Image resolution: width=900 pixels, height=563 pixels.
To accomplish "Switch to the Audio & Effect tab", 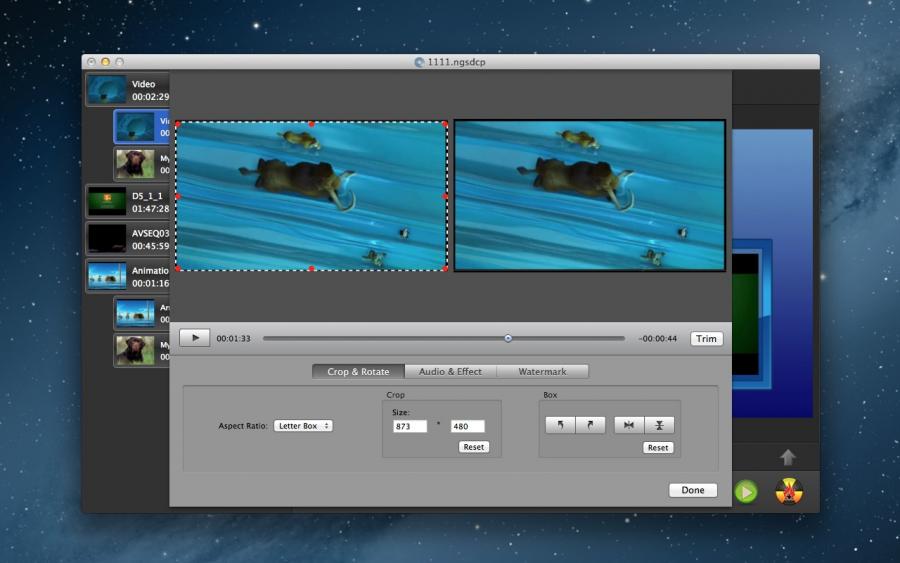I will coord(450,371).
